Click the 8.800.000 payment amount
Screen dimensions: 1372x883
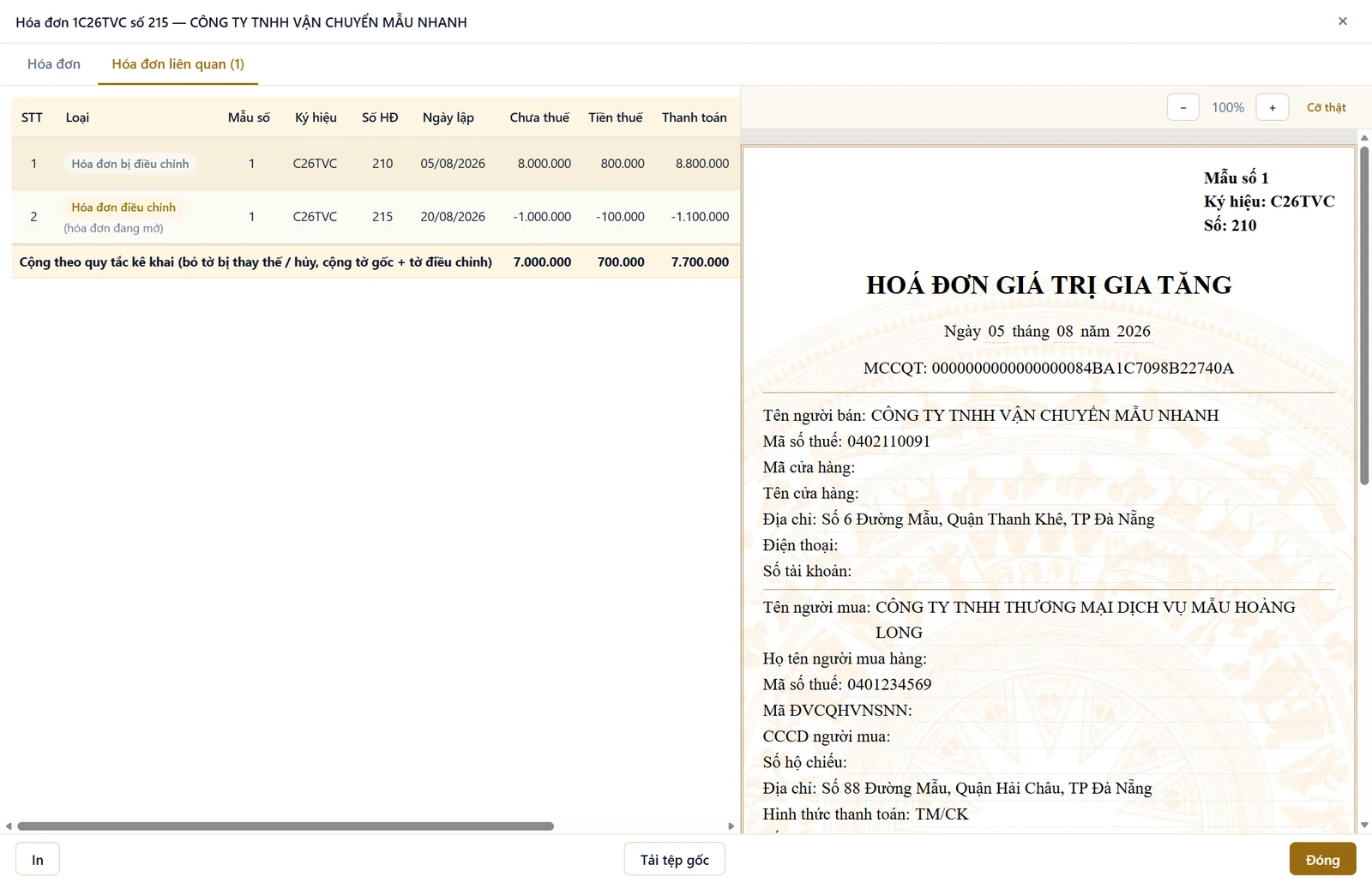(x=702, y=164)
